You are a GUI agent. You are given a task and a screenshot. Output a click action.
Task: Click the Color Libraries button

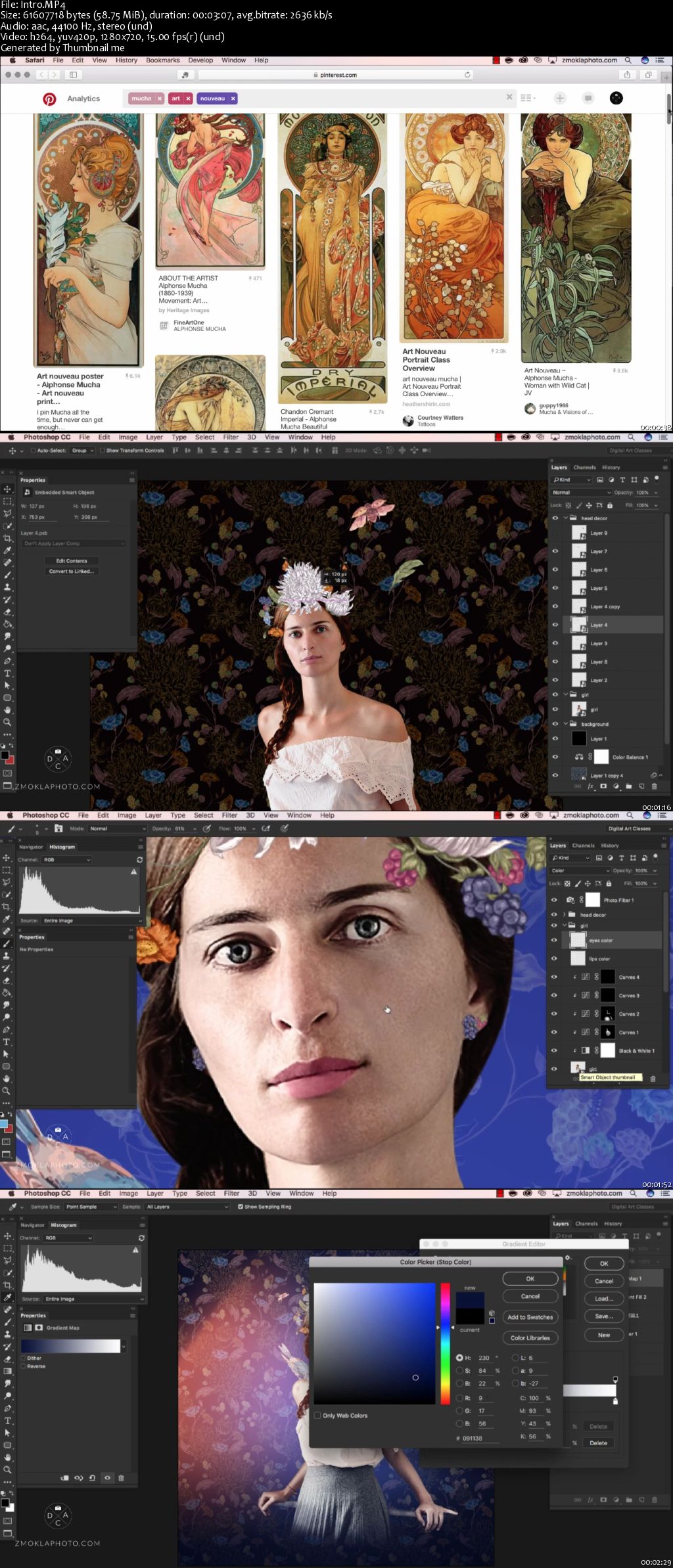coord(530,1337)
